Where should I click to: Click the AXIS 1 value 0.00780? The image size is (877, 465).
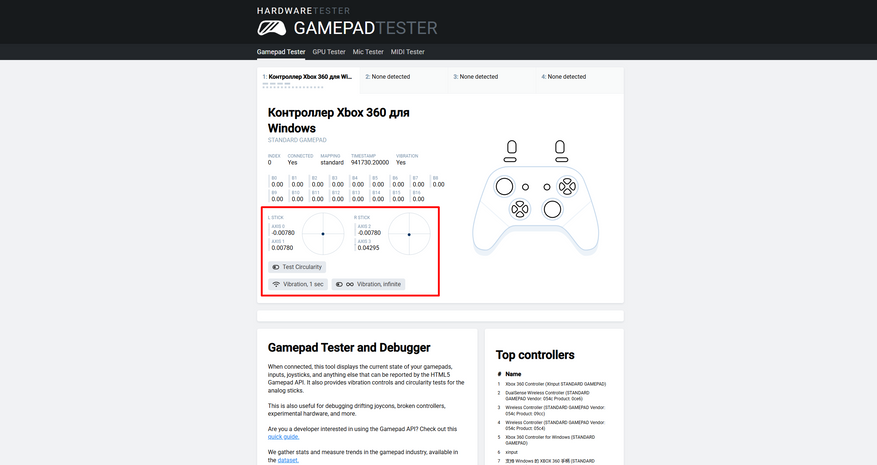coord(282,247)
